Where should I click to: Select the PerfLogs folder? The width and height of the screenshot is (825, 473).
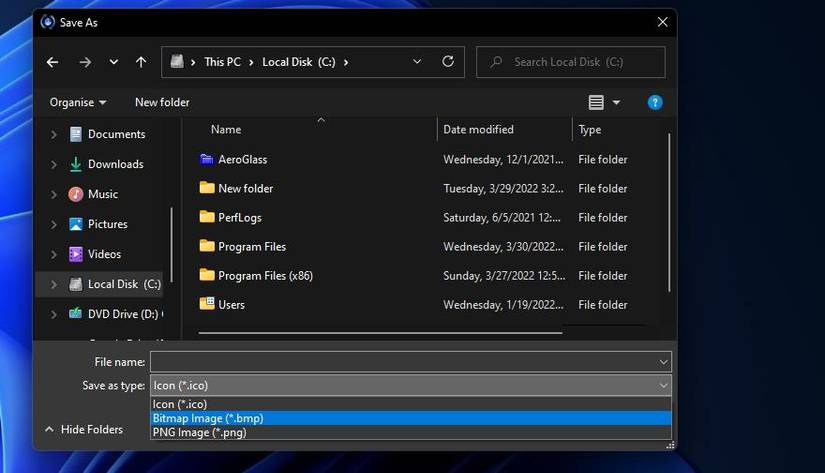[239, 217]
